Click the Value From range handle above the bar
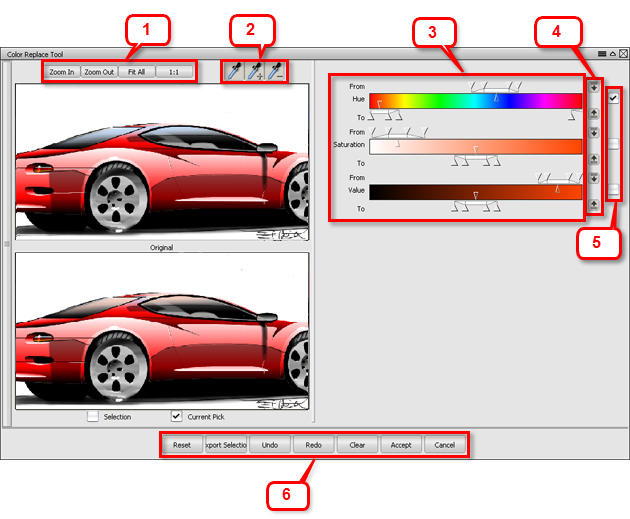This screenshot has width=630, height=519. pyautogui.click(x=560, y=178)
